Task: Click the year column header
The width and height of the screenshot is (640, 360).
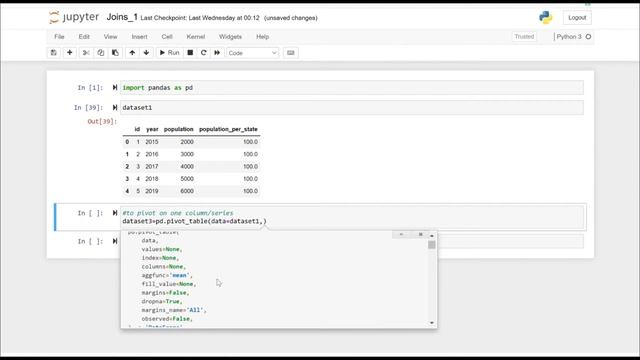Action: [152, 129]
